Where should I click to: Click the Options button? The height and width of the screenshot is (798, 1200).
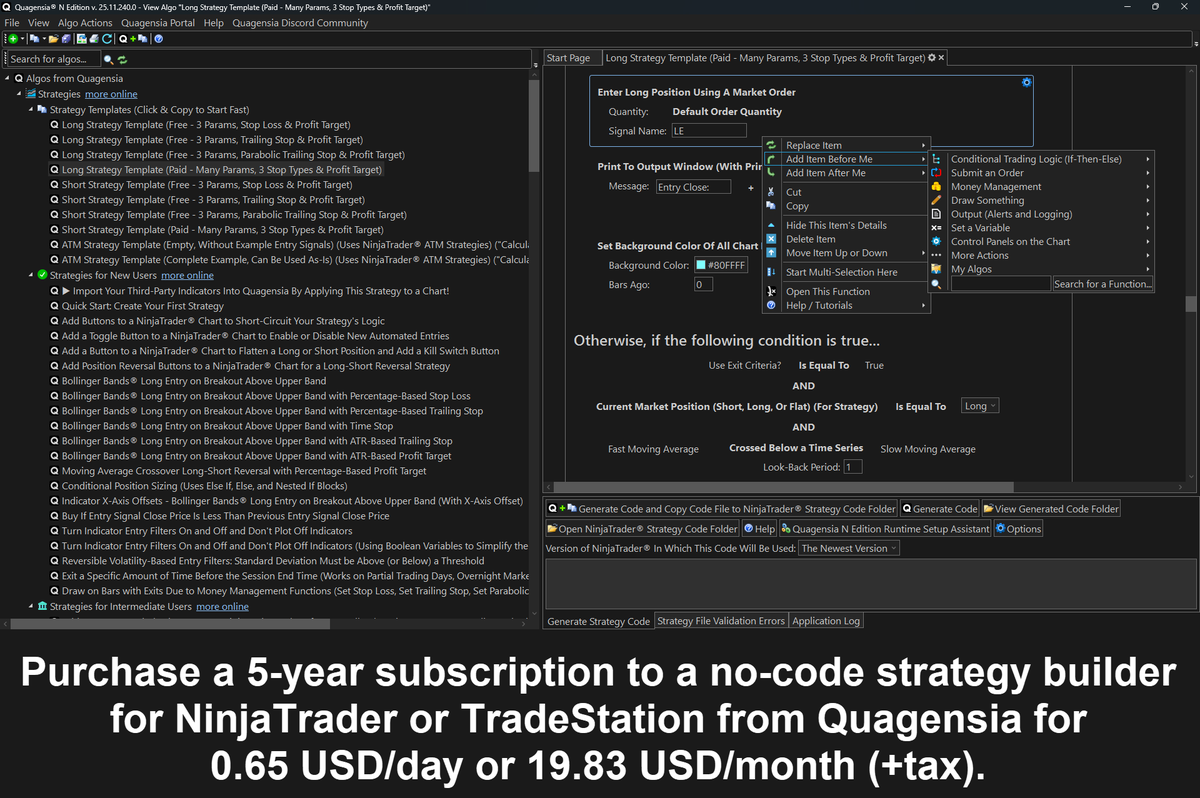[x=1018, y=529]
